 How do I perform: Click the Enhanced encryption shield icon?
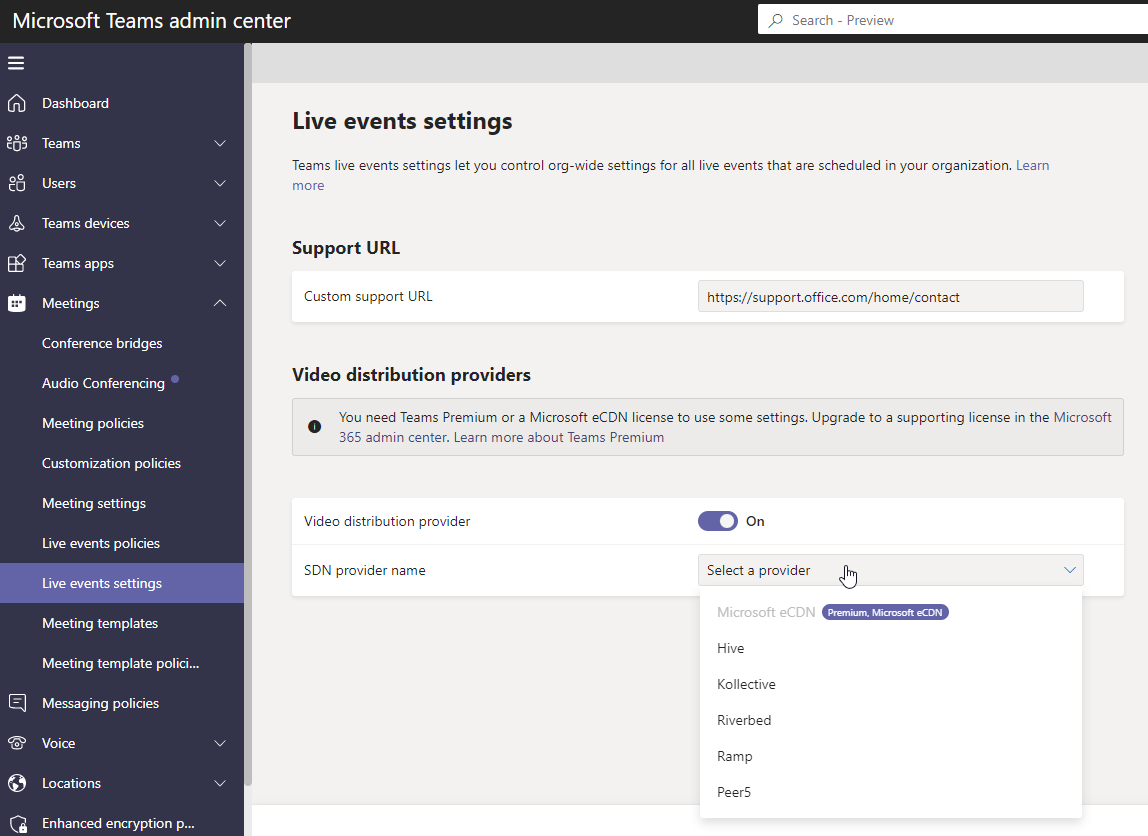pos(18,824)
